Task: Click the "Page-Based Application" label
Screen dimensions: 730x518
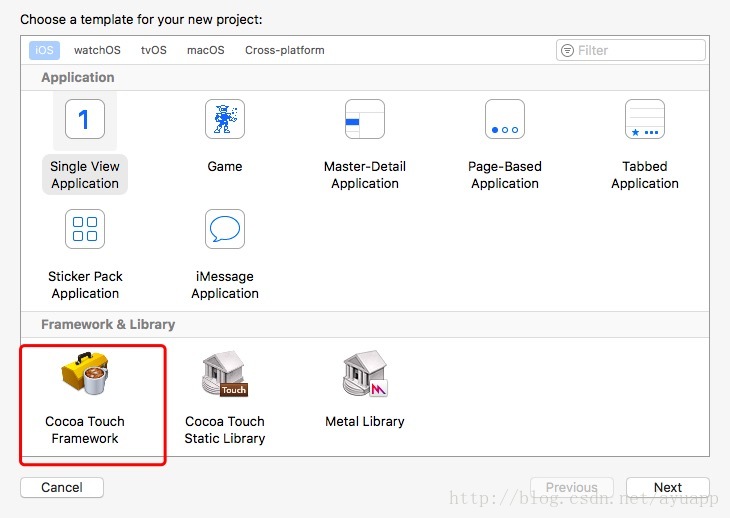Action: pos(505,175)
